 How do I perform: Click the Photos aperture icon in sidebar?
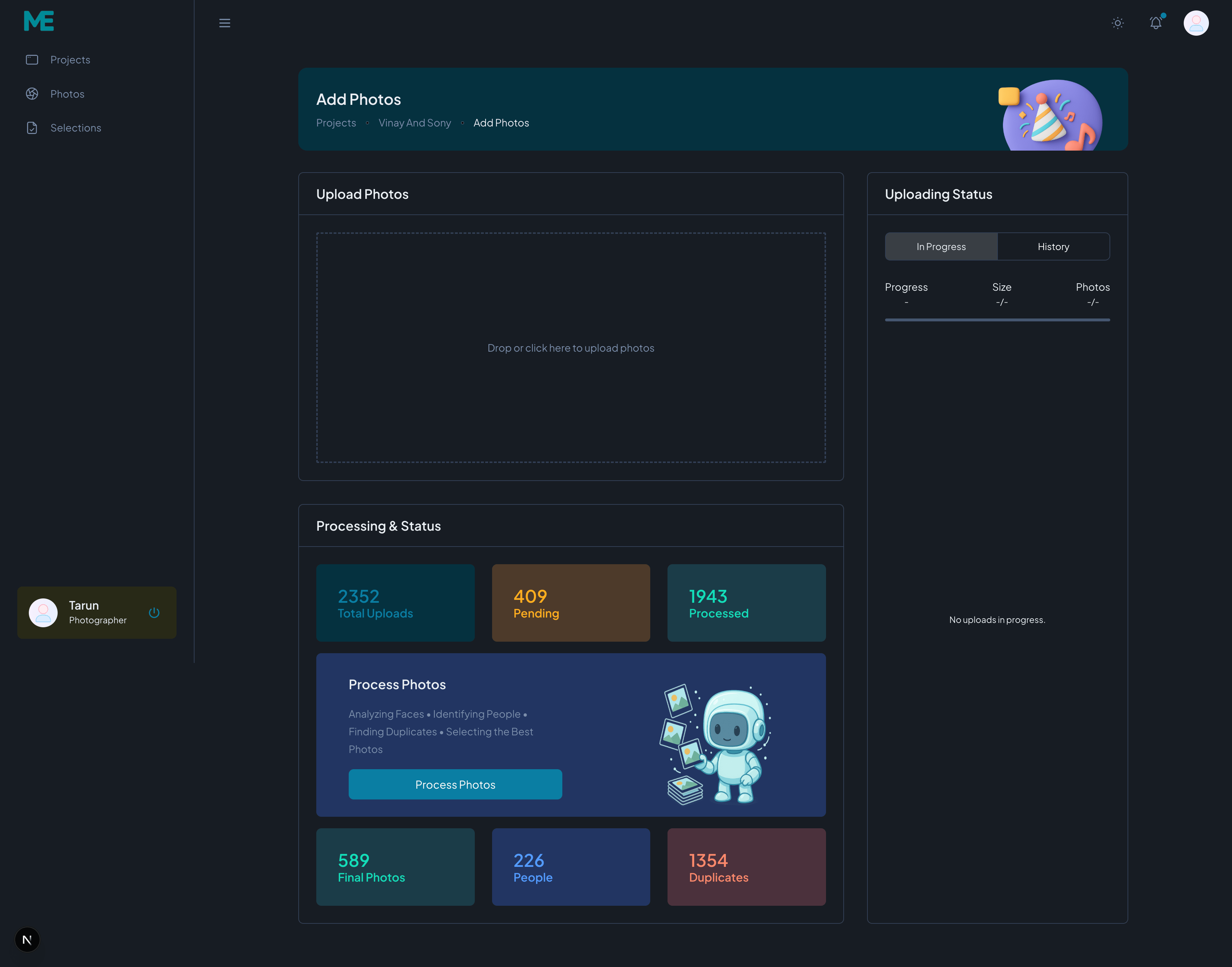(x=32, y=94)
